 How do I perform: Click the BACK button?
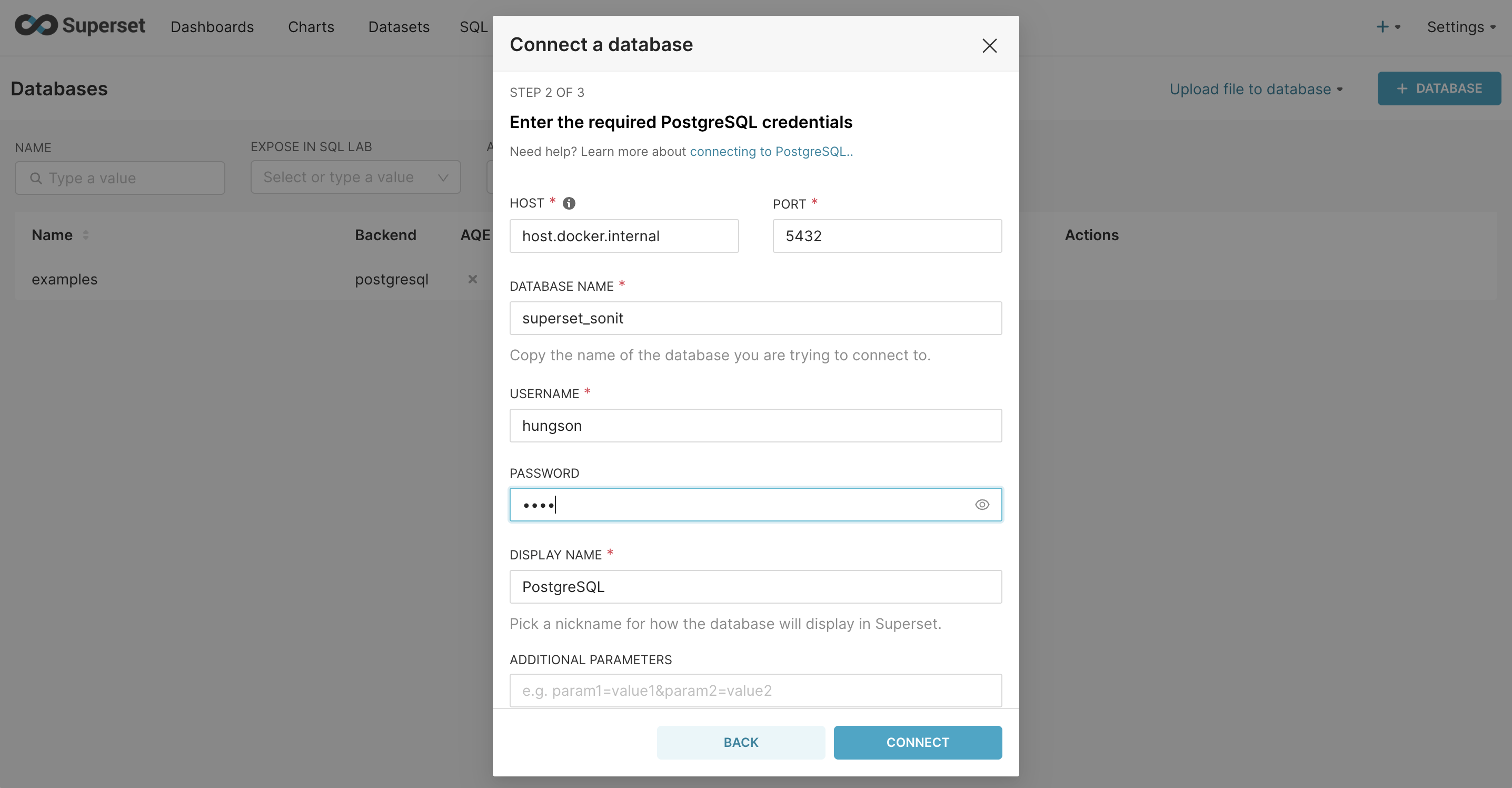coord(741,742)
